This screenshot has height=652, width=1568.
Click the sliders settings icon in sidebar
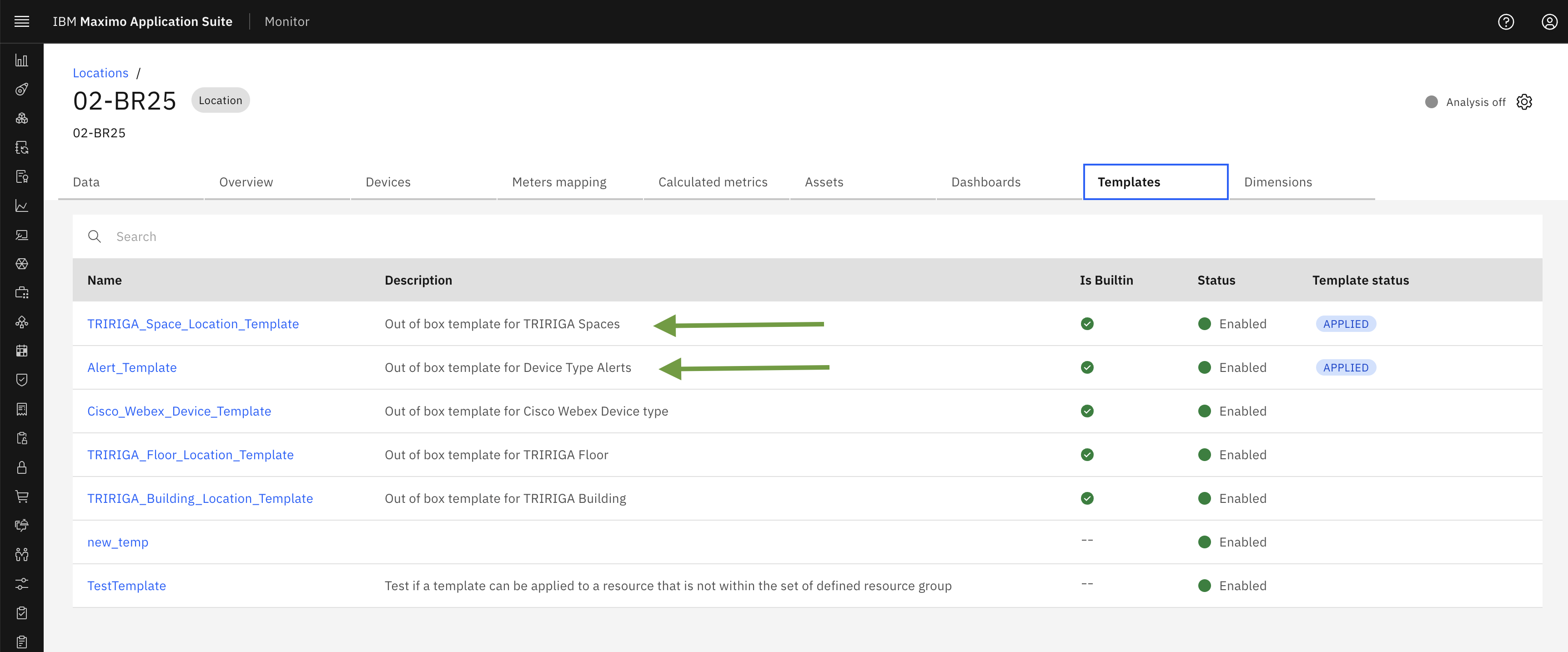[x=22, y=584]
